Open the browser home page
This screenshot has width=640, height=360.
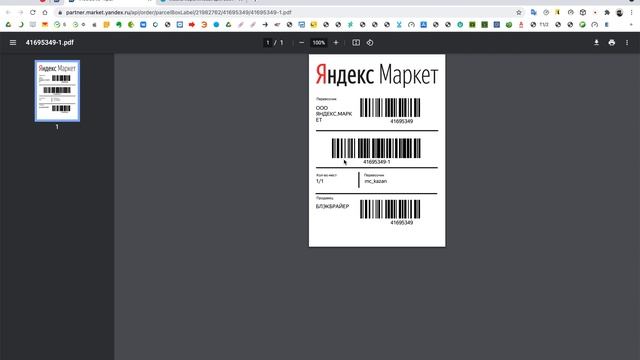click(x=45, y=13)
